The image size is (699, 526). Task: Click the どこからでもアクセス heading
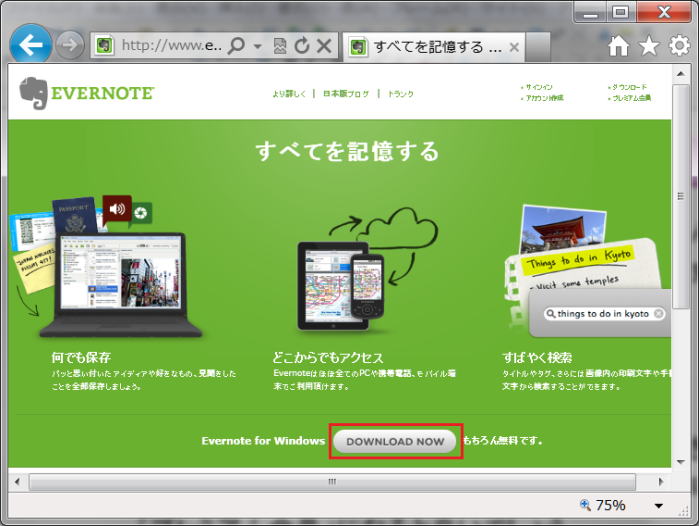pyautogui.click(x=328, y=358)
